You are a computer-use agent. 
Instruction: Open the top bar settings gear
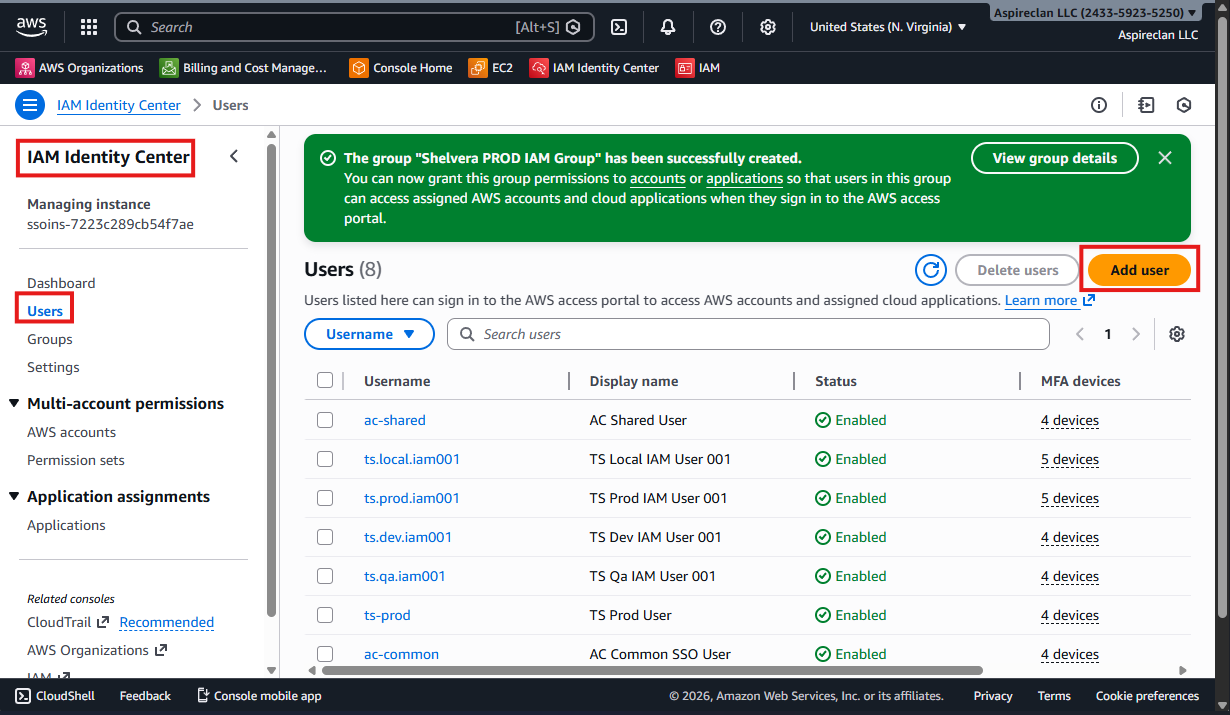point(768,27)
